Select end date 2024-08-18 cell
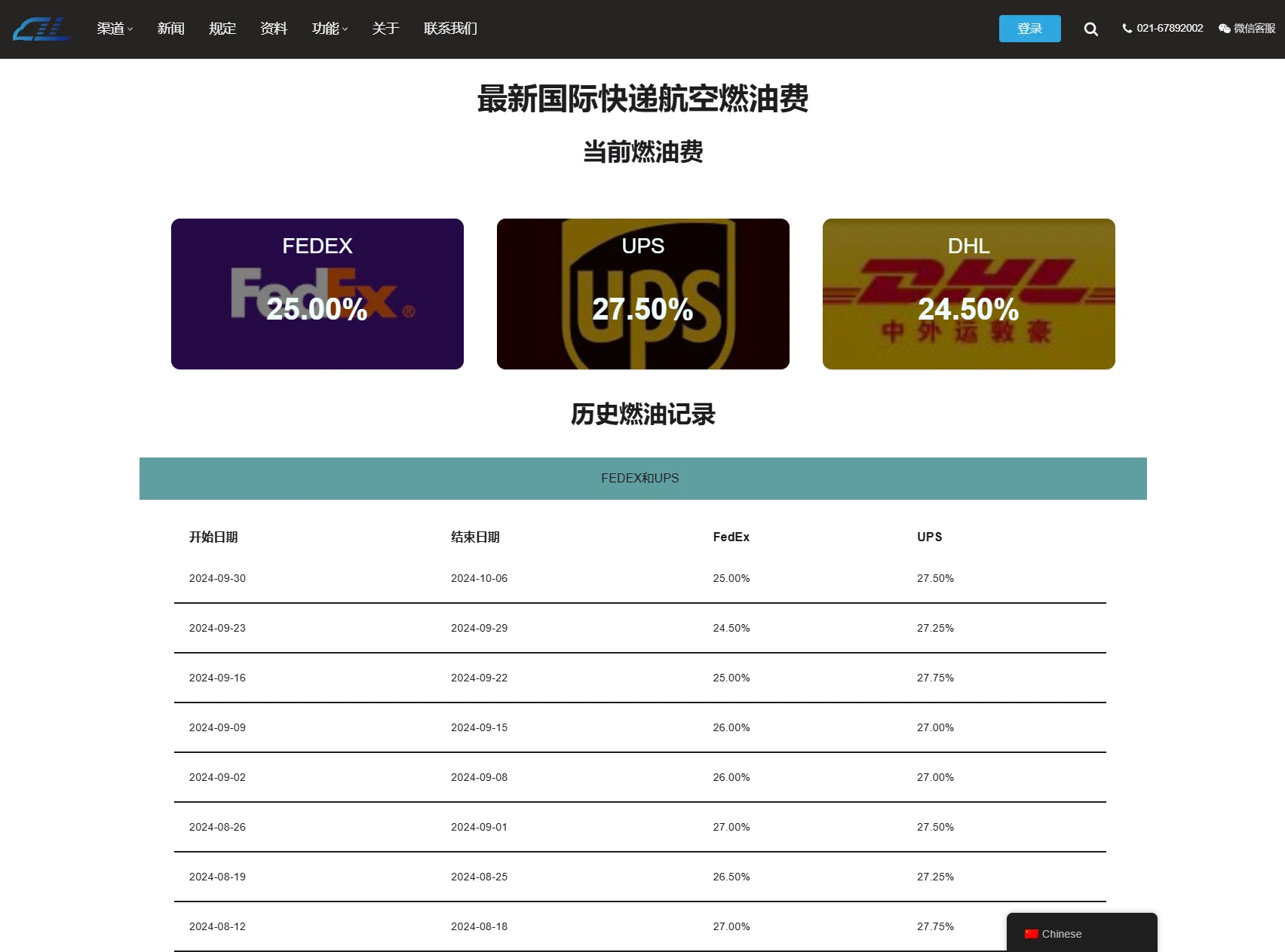Viewport: 1285px width, 952px height. point(479,926)
